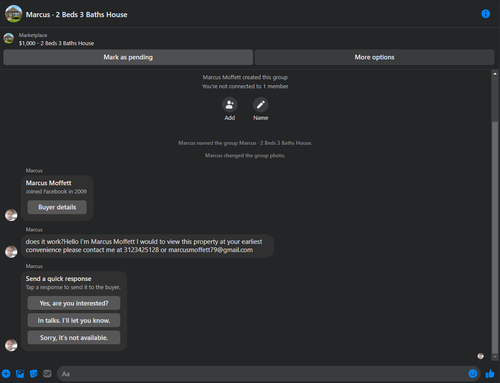Viewport: 500px width, 383px height.
Task: Click the chat scrollbar thumb
Action: 495,237
